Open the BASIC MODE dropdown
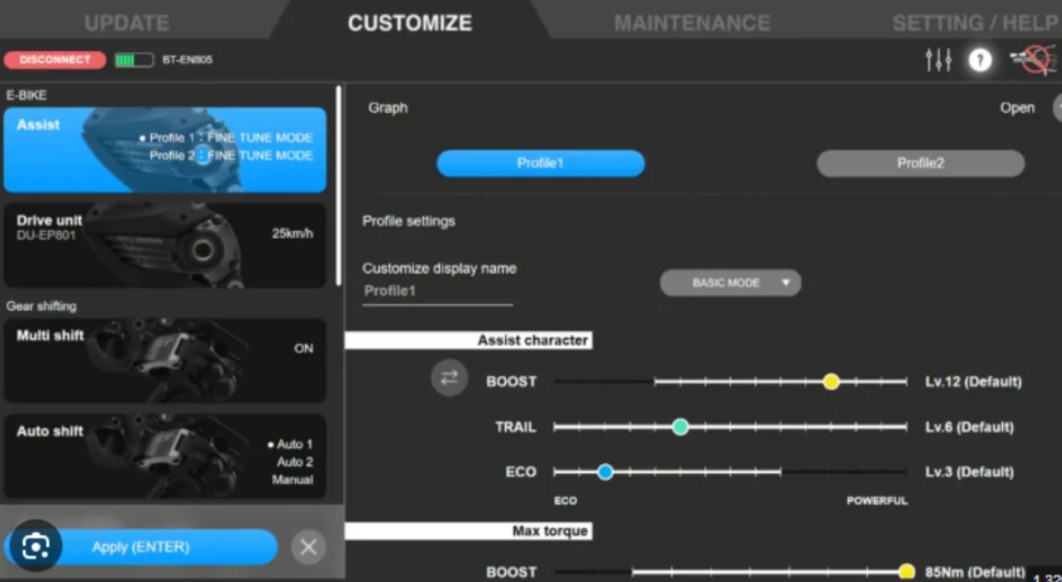1062x582 pixels. (730, 283)
